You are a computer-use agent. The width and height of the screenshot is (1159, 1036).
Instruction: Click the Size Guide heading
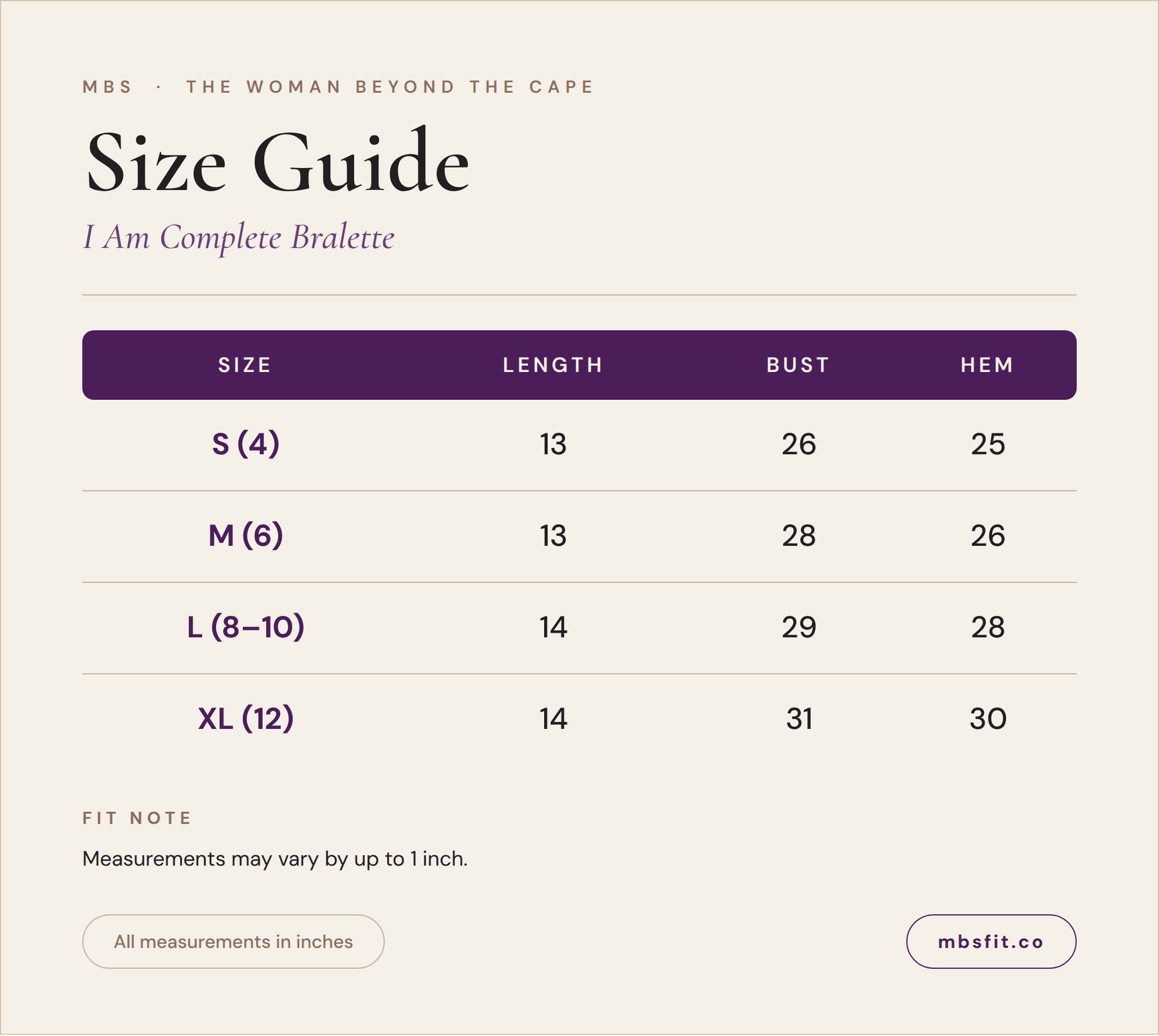click(278, 162)
